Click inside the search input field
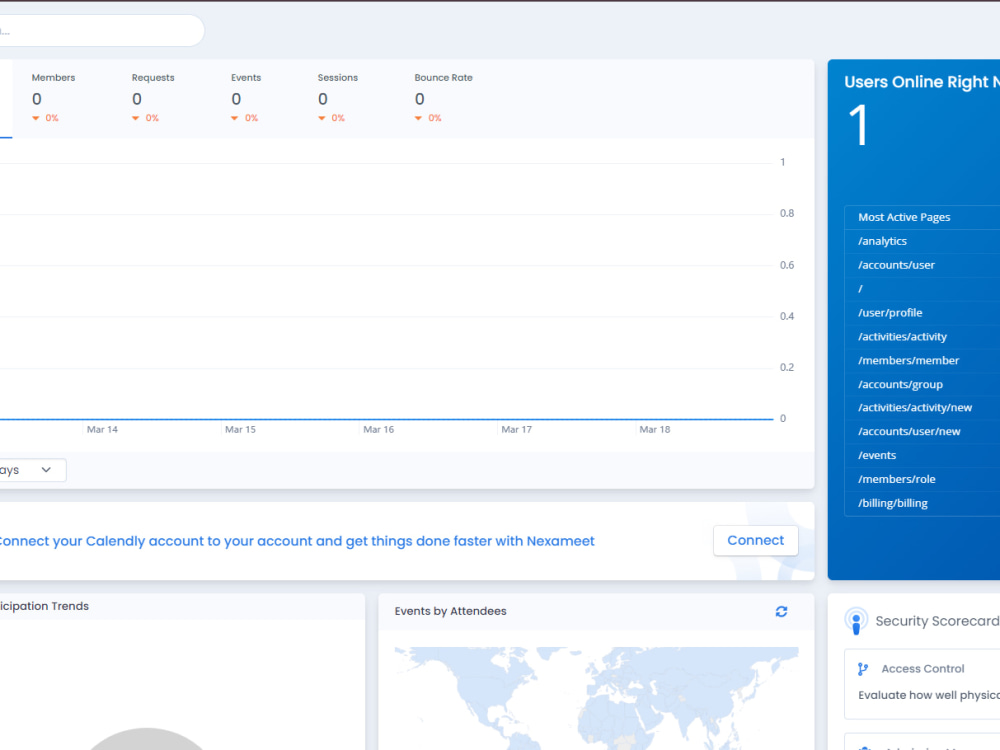1000x750 pixels. pyautogui.click(x=100, y=30)
